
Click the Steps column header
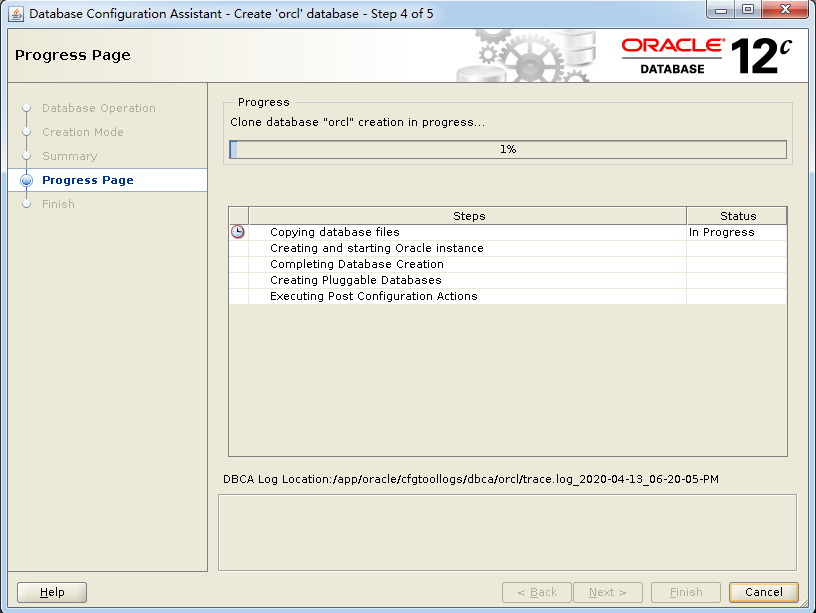(468, 216)
